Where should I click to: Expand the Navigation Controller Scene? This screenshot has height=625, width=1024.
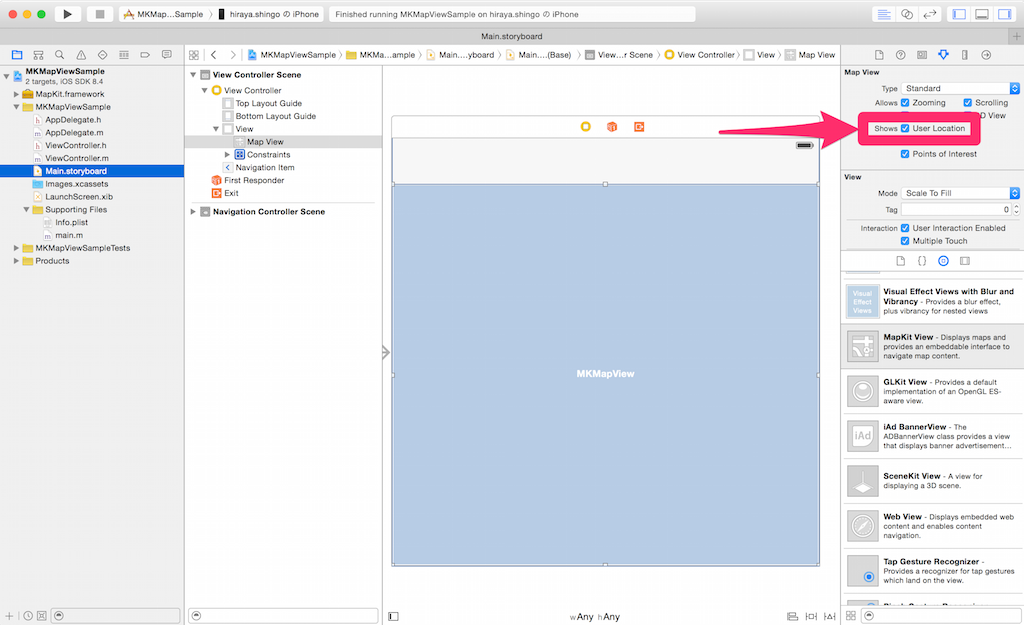pyautogui.click(x=193, y=212)
